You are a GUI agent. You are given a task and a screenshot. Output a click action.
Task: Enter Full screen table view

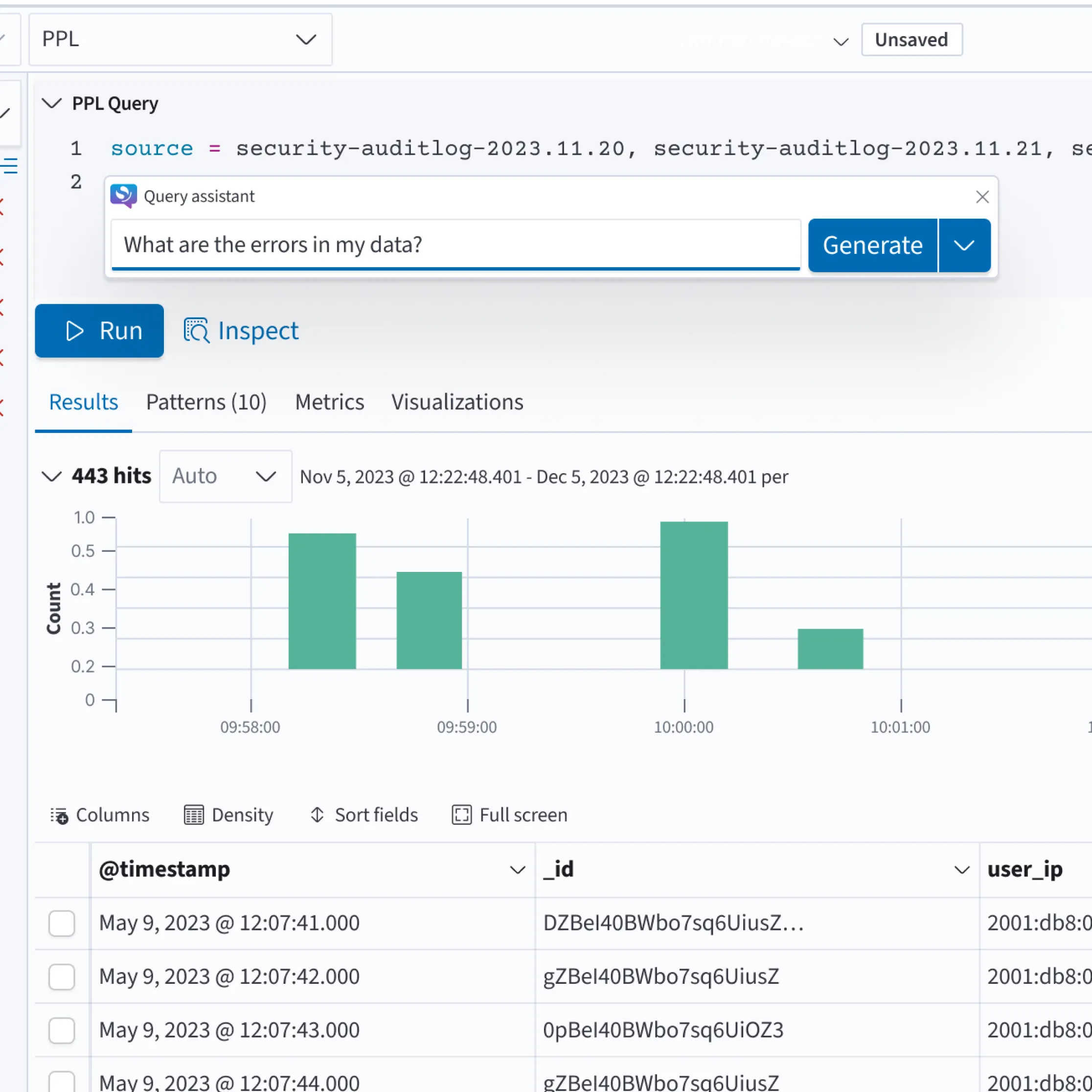509,815
